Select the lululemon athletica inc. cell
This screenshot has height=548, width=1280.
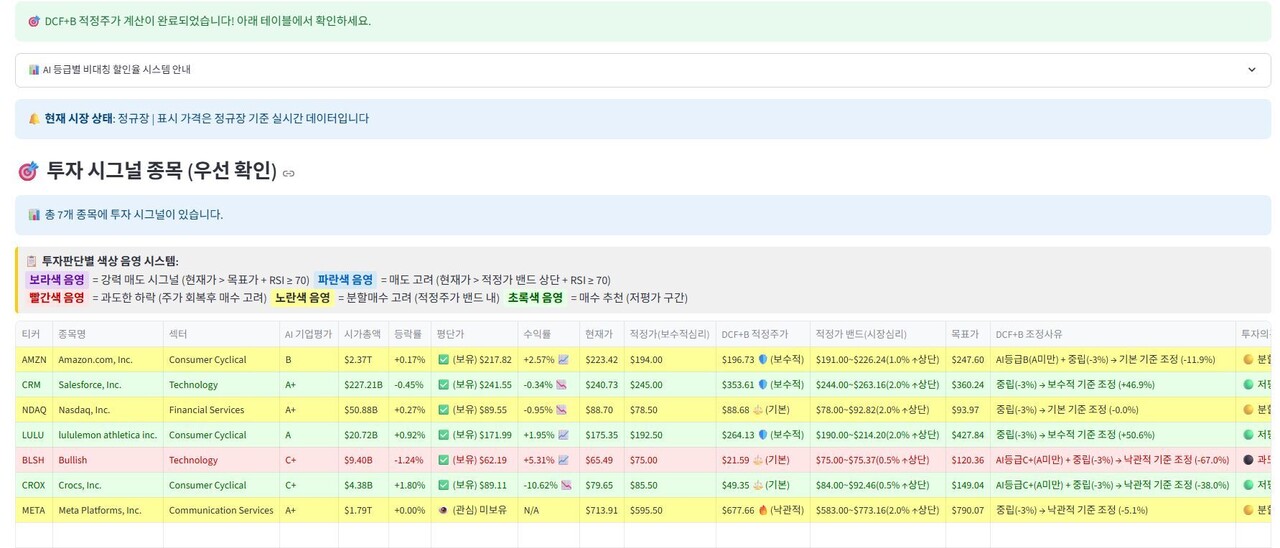point(107,435)
